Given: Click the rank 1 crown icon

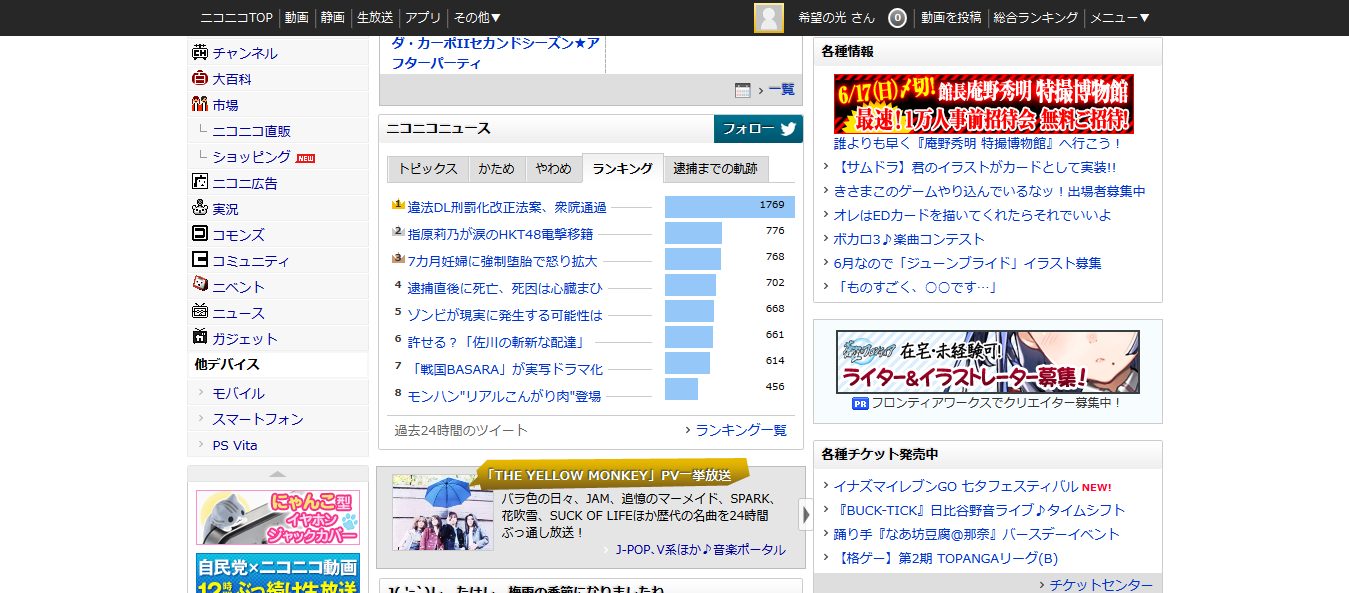Looking at the screenshot, I should pos(398,205).
